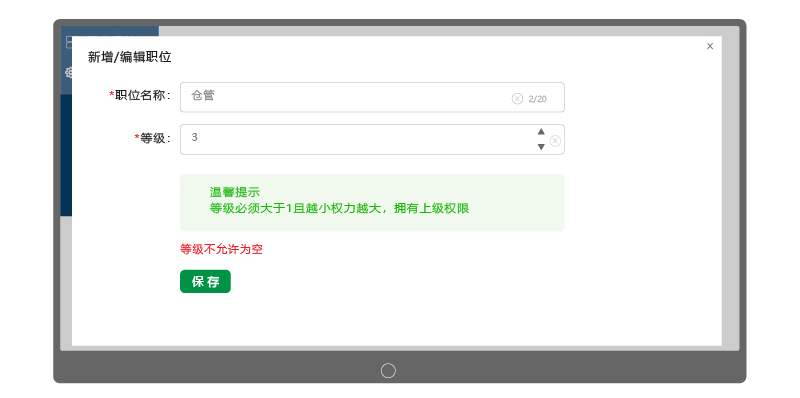This screenshot has width=800, height=398.
Task: Click the tablet home button circle
Action: pyautogui.click(x=388, y=370)
